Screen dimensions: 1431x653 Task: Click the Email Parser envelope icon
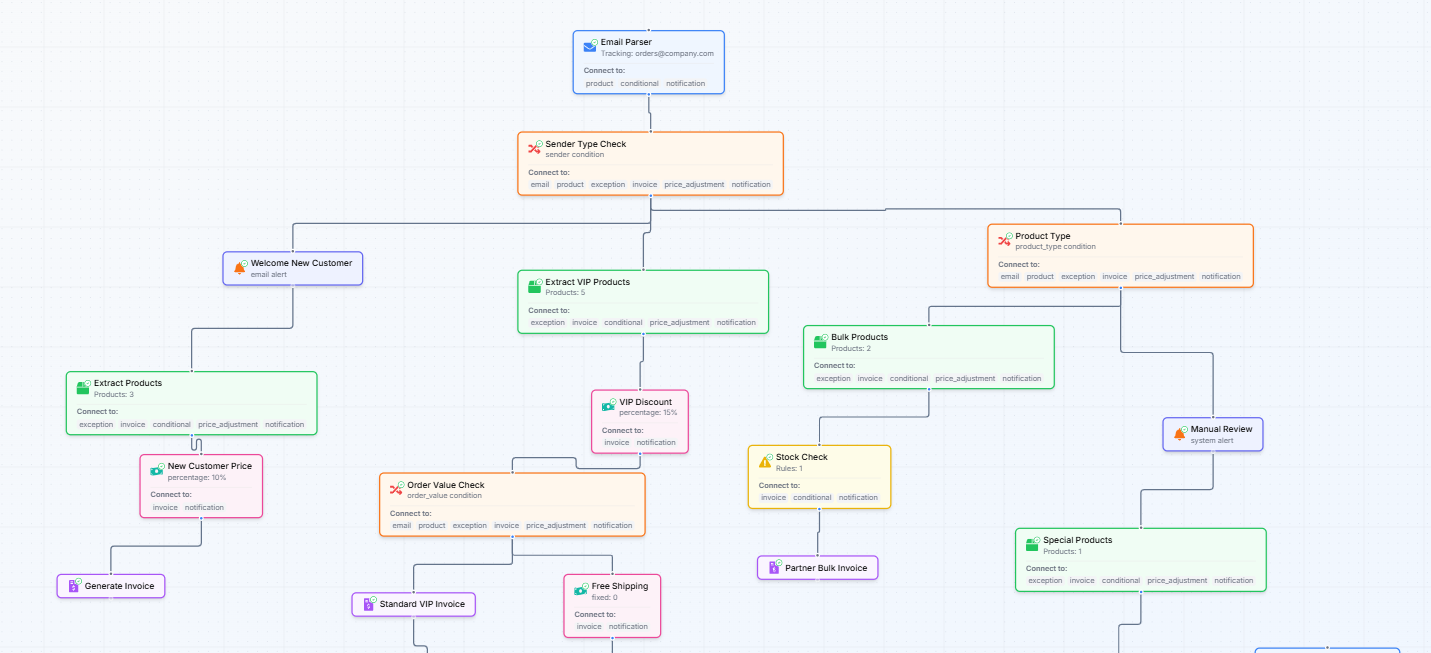point(590,47)
